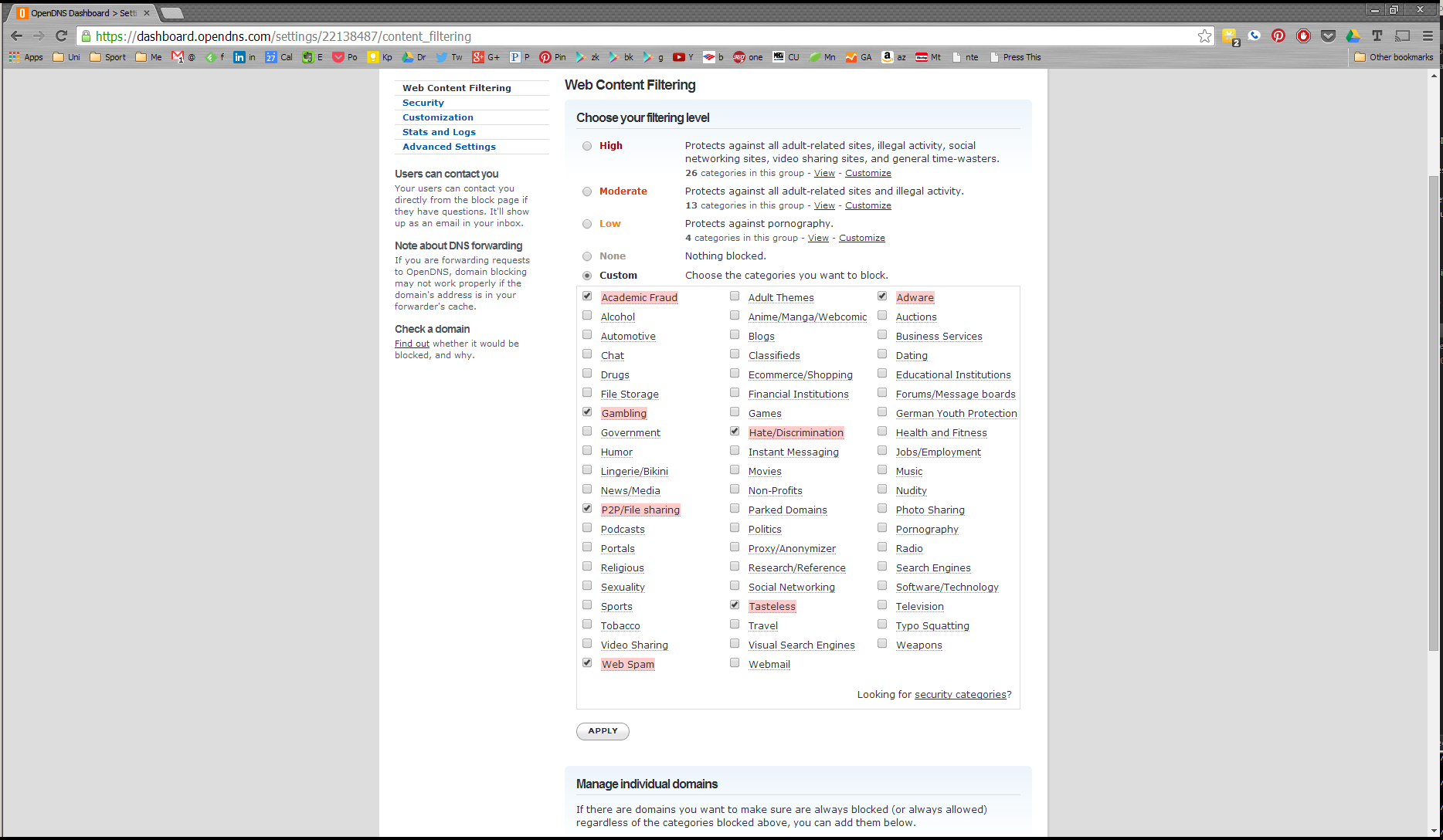The height and width of the screenshot is (840, 1443).
Task: Open the Google Analytics bookmark labeled GA
Action: pos(858,57)
